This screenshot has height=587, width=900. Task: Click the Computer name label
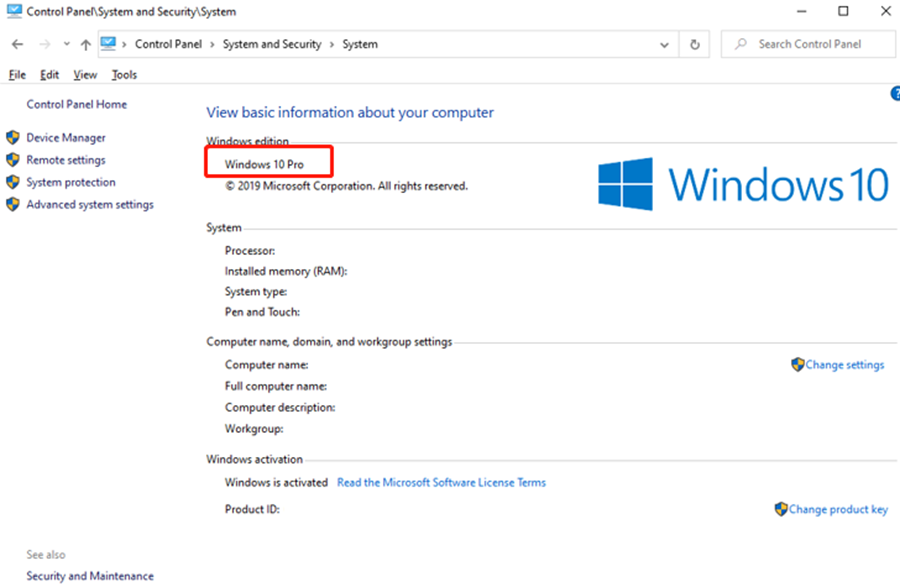(266, 365)
